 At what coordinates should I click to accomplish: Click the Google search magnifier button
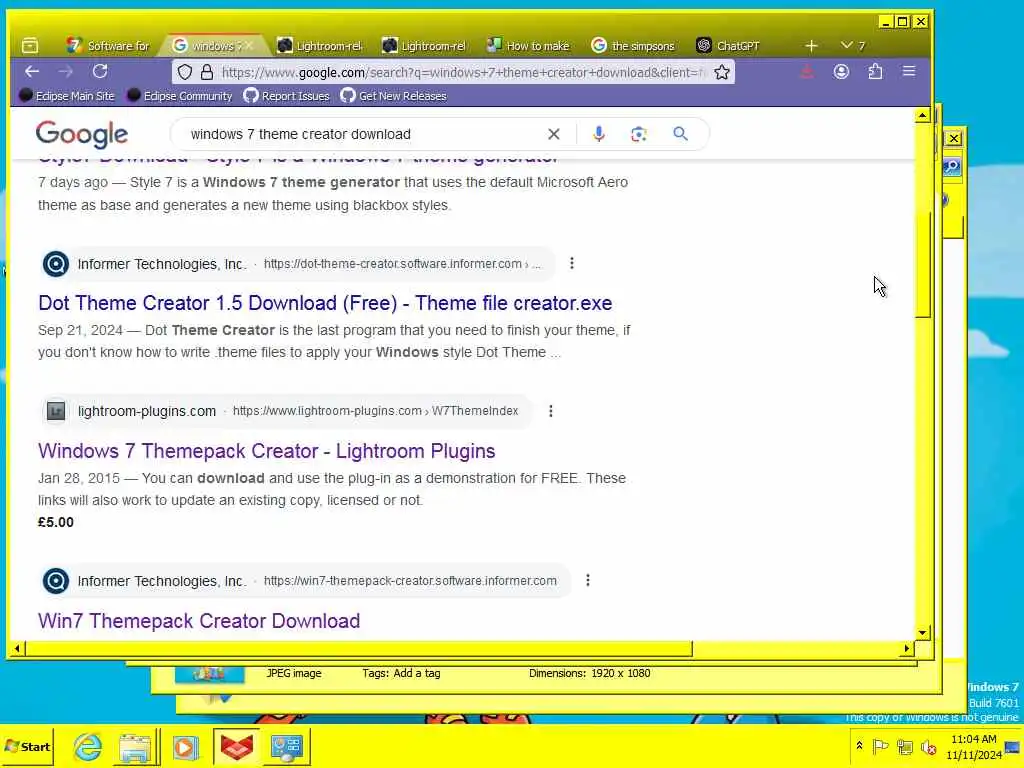680,134
